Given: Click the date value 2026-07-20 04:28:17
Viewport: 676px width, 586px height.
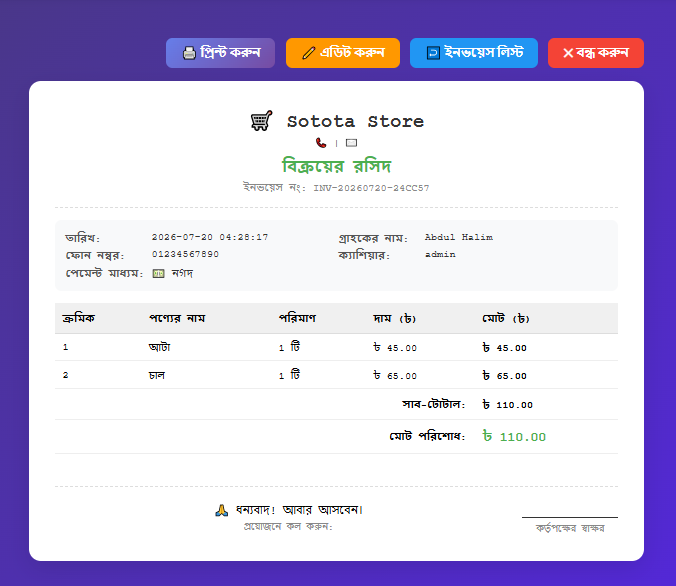Looking at the screenshot, I should [210, 237].
